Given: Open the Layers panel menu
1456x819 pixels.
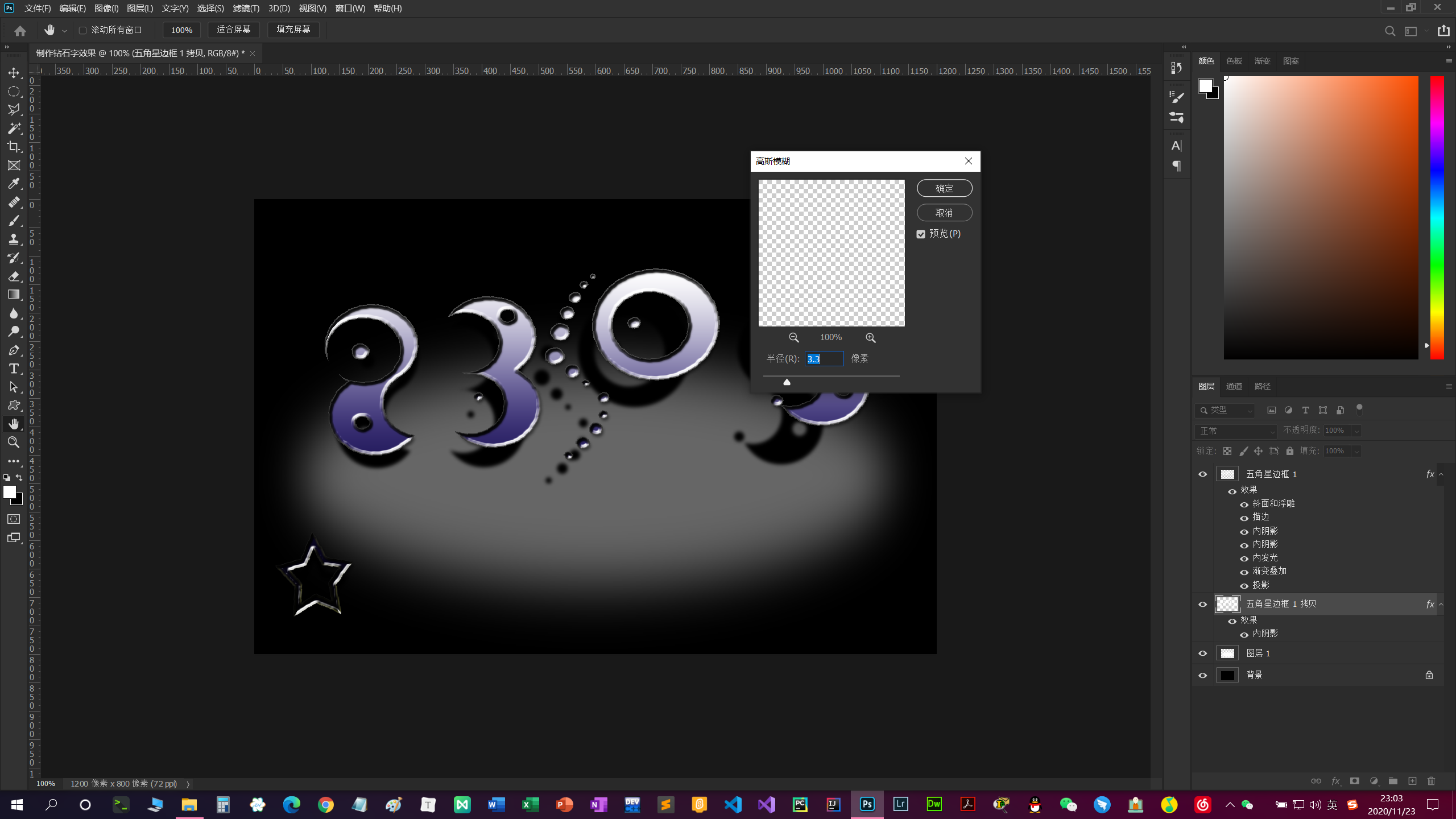Looking at the screenshot, I should [1449, 387].
